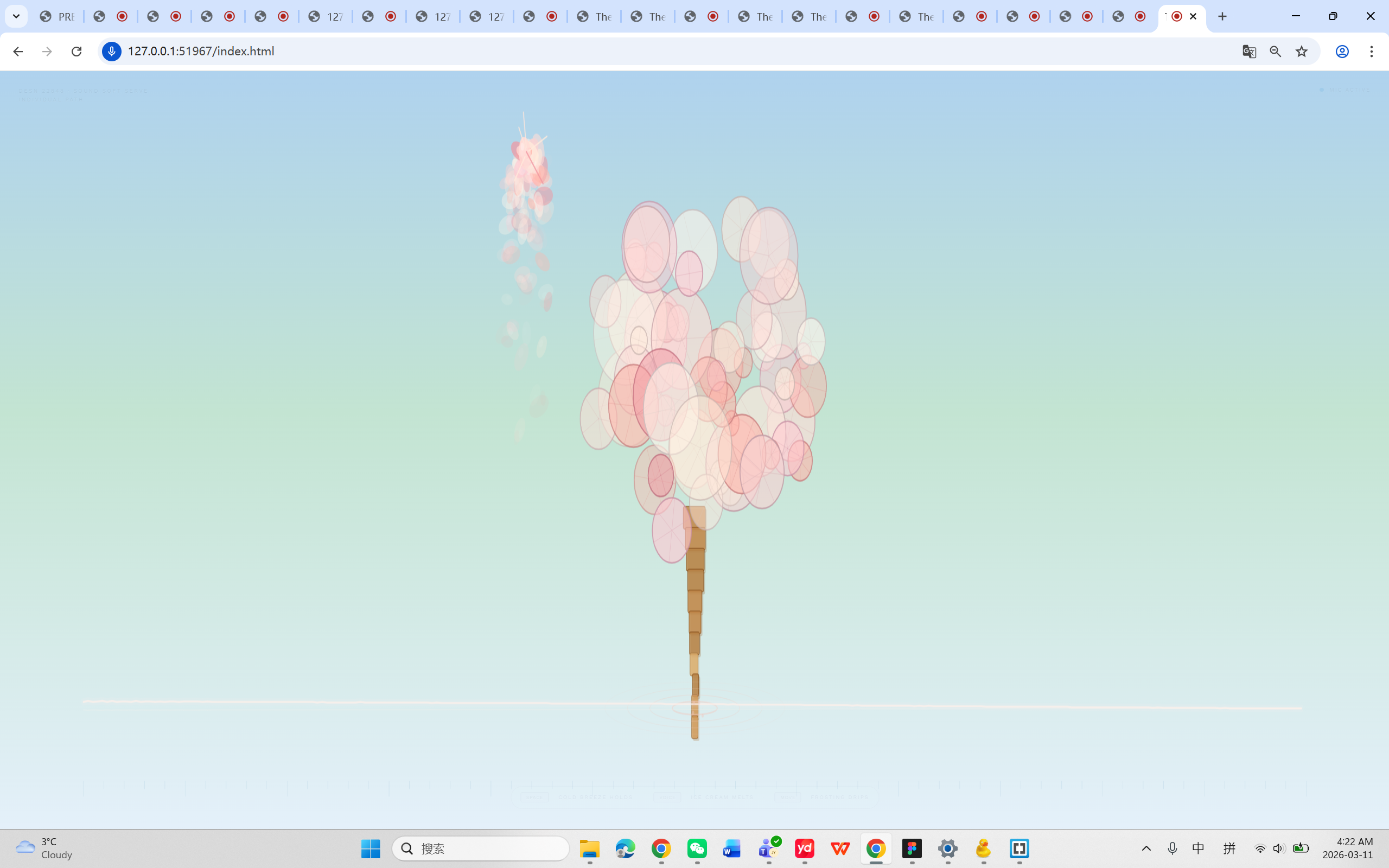Navigate back with the back arrow
Image resolution: width=1389 pixels, height=868 pixels.
tap(18, 51)
